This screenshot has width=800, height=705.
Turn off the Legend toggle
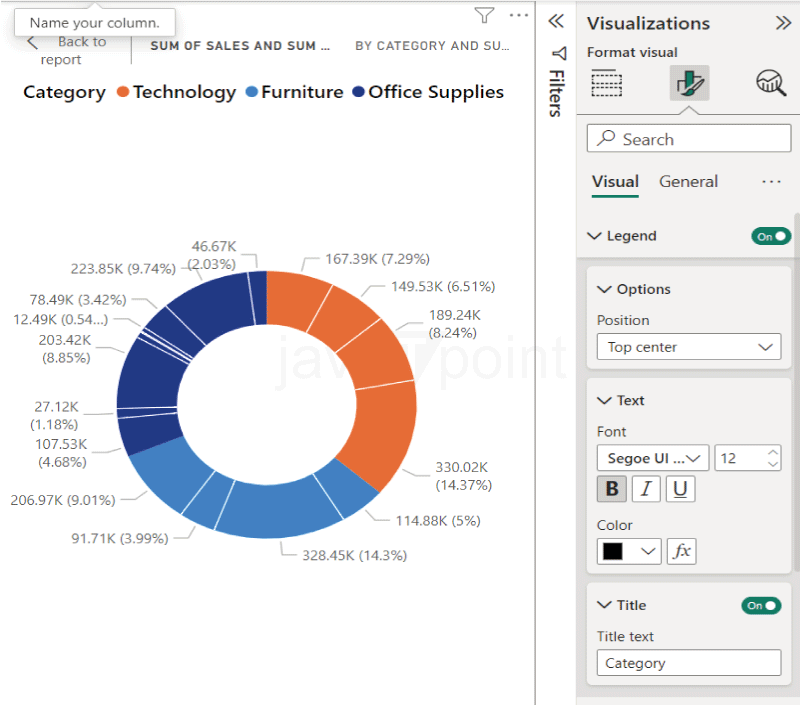pyautogui.click(x=771, y=236)
